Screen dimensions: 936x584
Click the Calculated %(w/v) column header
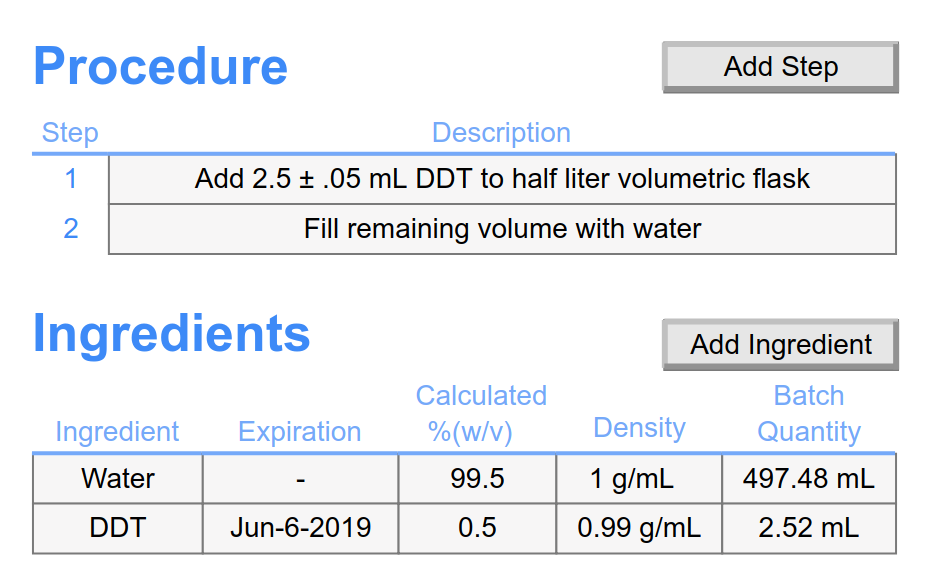481,414
